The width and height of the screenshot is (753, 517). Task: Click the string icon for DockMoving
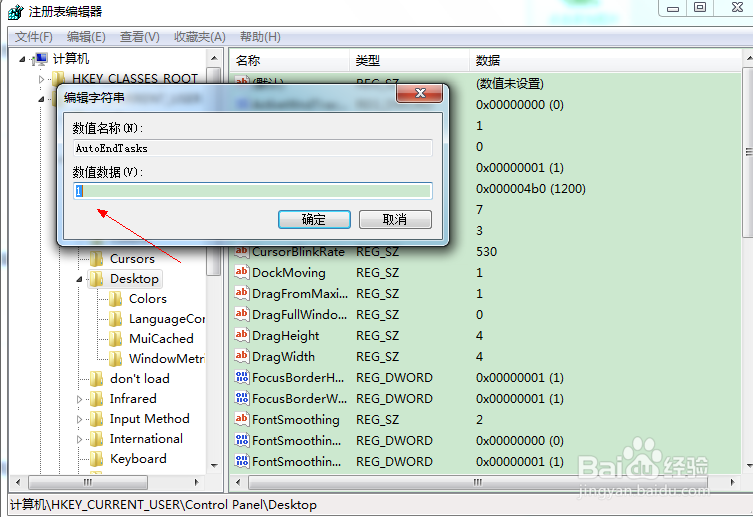click(242, 272)
